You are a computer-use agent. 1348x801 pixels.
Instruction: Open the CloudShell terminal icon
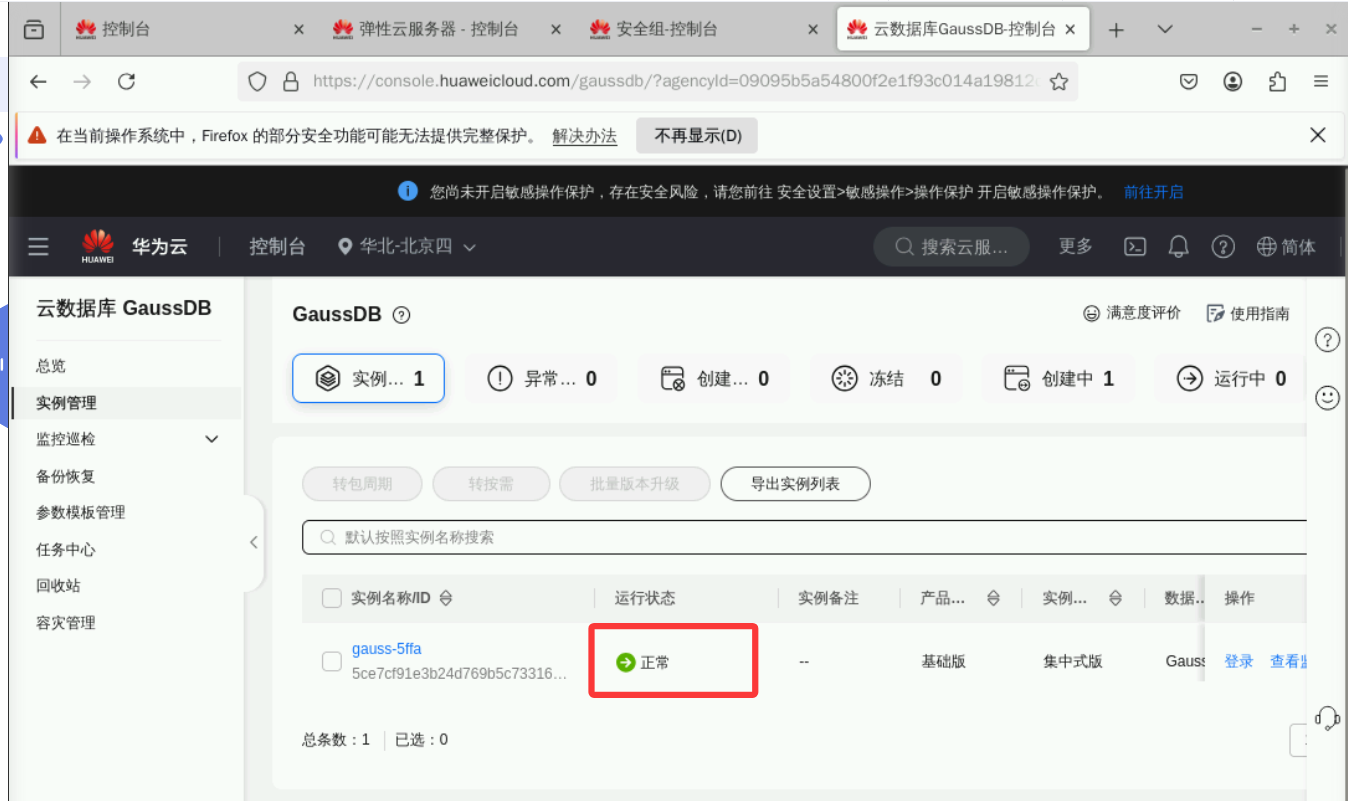pyautogui.click(x=1135, y=246)
